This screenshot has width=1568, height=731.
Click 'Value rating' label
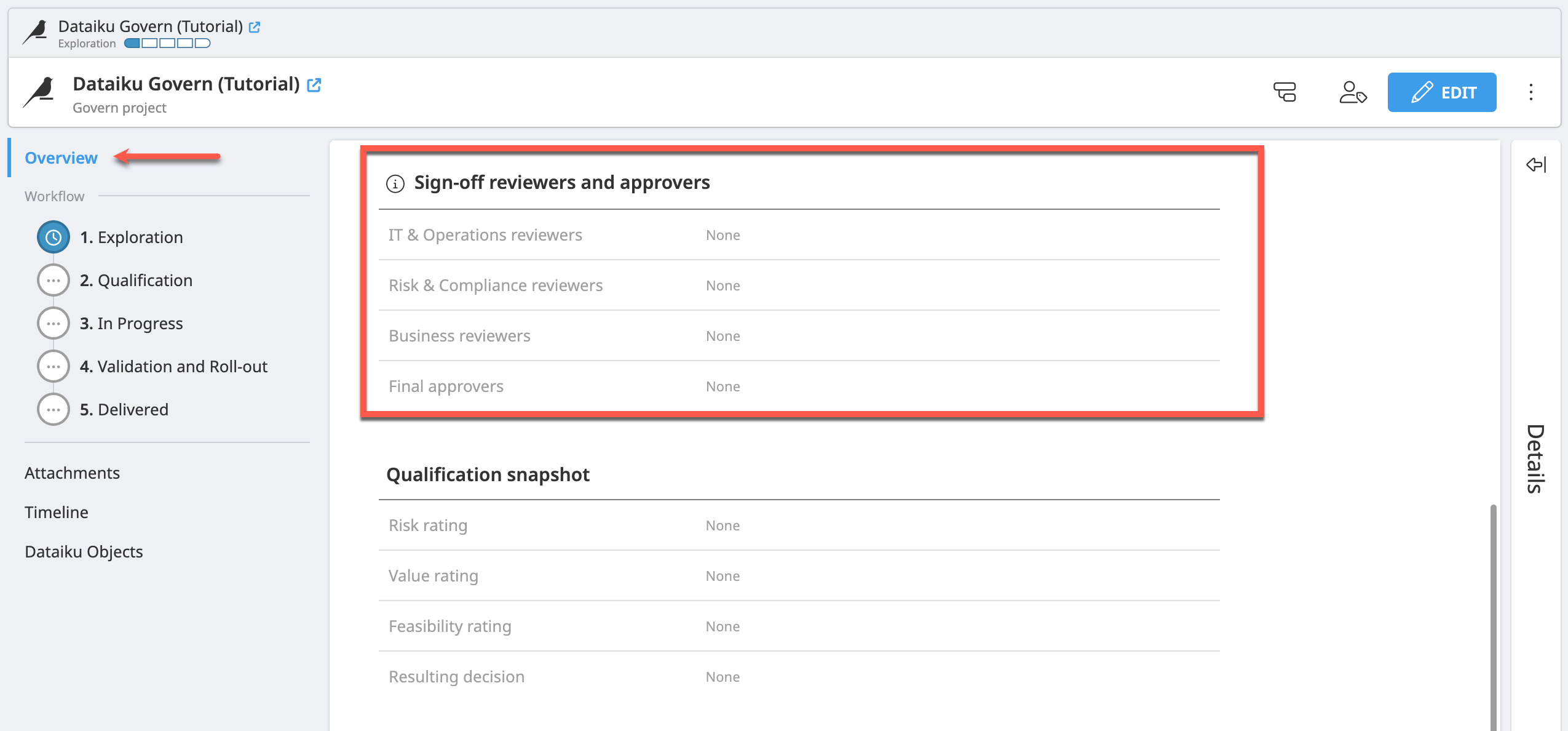[x=434, y=576]
